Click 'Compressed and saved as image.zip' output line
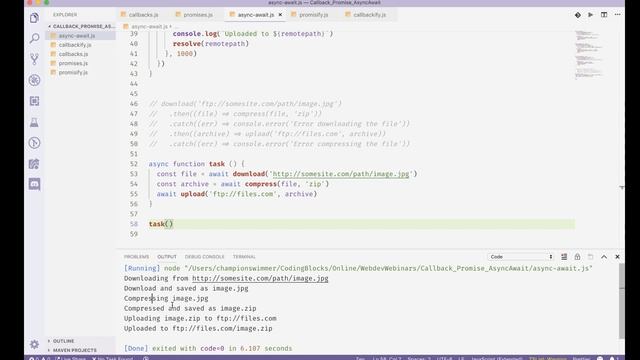Screen dimensions: 640x360 [190, 309]
